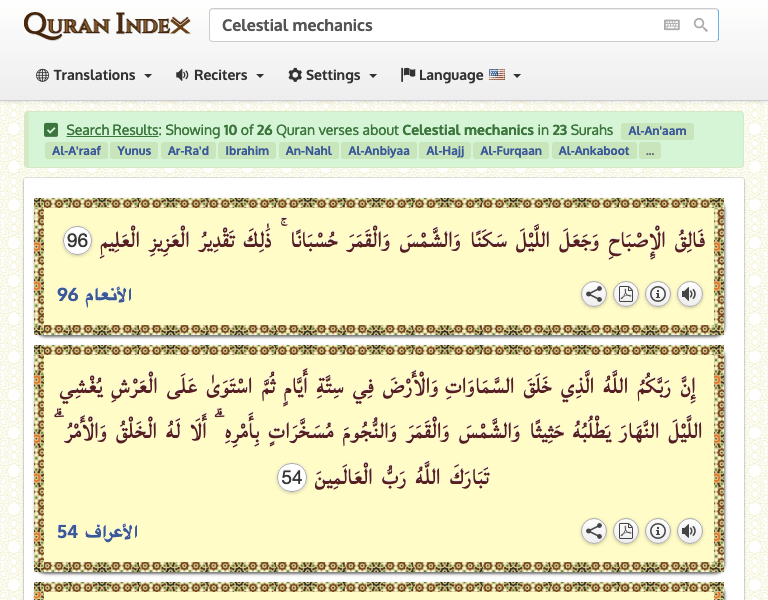Filter by the Ar-Ra'd surah tag
This screenshot has width=768, height=600.
[x=188, y=151]
